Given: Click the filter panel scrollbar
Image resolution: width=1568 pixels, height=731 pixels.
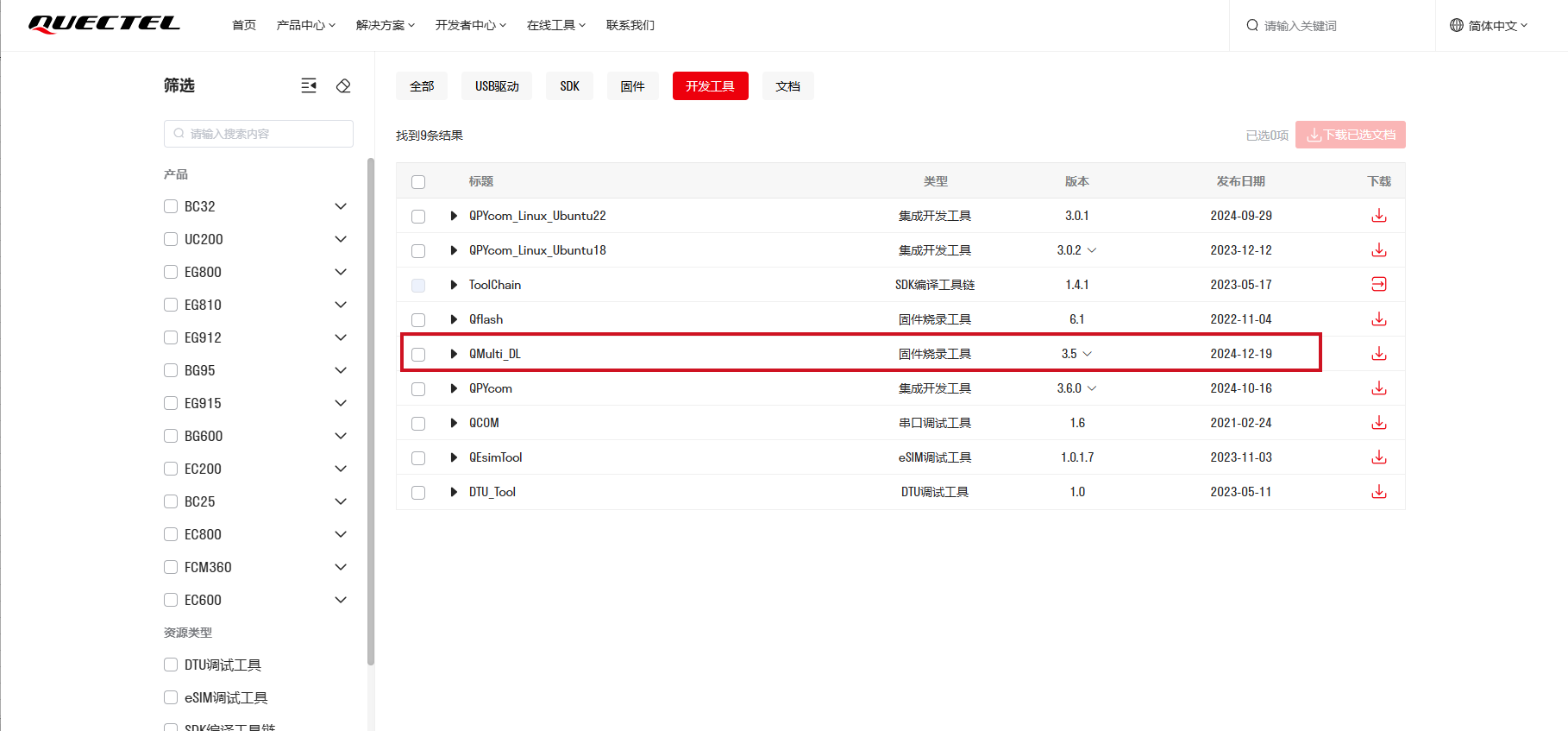Looking at the screenshot, I should (371, 412).
